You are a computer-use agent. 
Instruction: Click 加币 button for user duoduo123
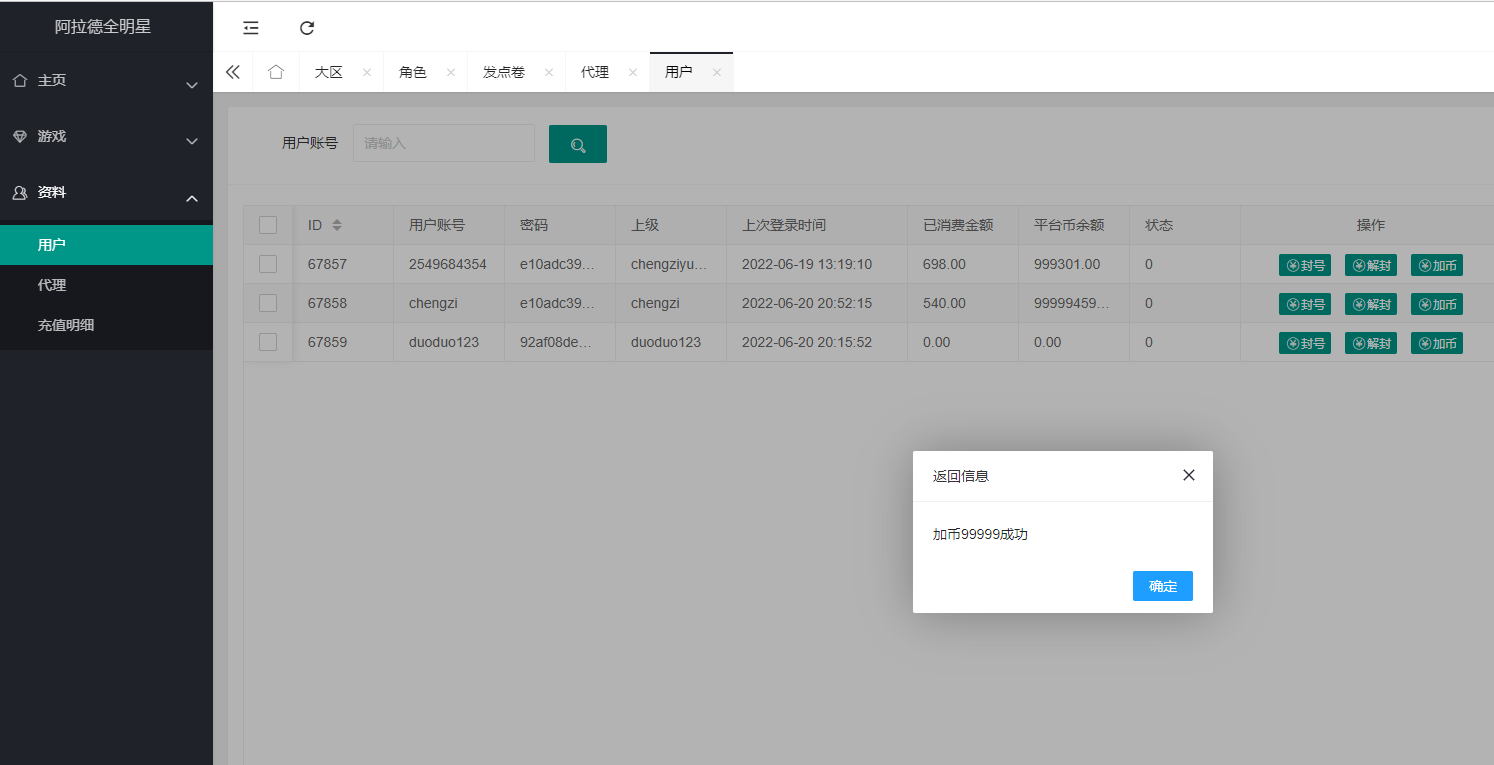(1436, 343)
